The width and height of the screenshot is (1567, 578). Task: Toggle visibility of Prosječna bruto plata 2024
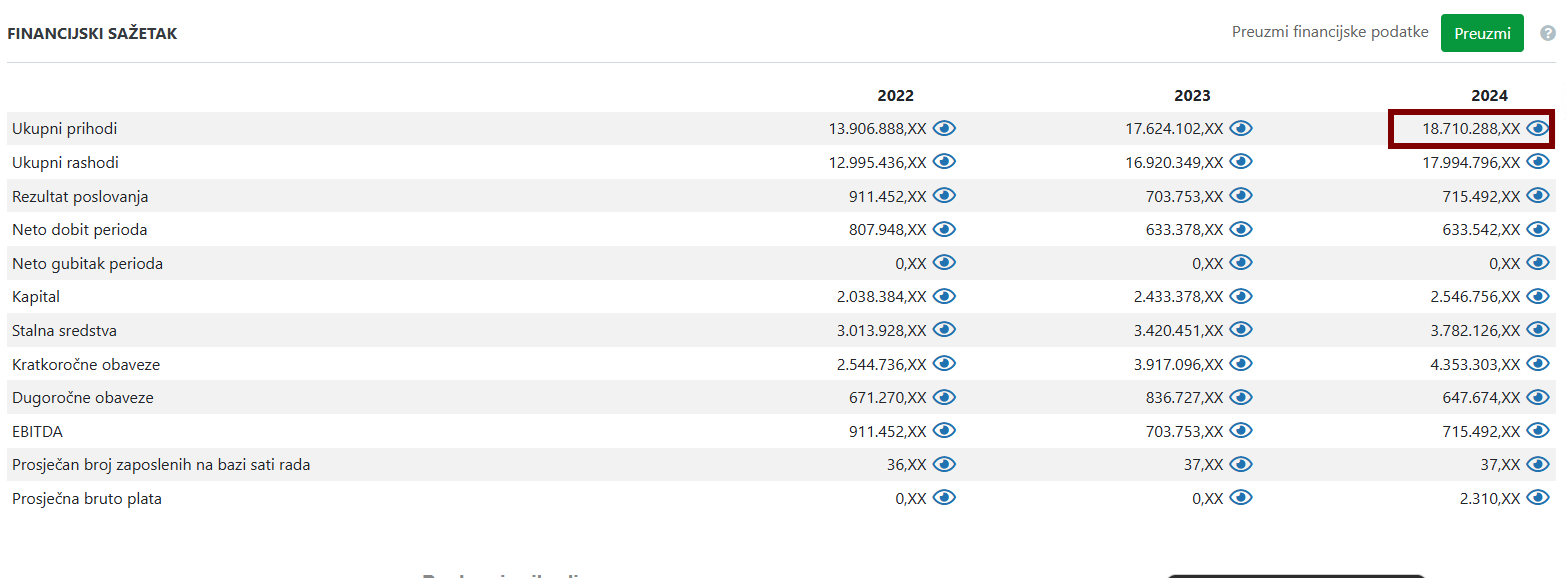(x=1538, y=498)
